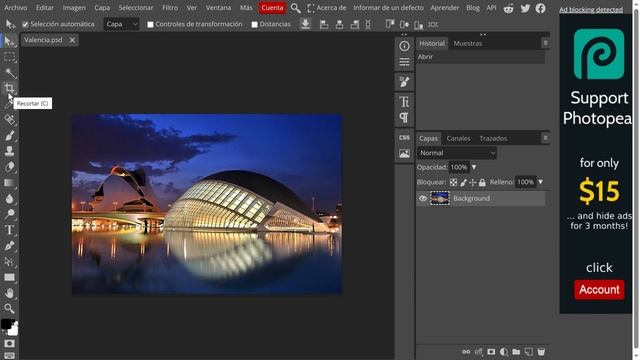This screenshot has width=640, height=360.
Task: Toggle lock image pixels brush icon
Action: click(463, 182)
